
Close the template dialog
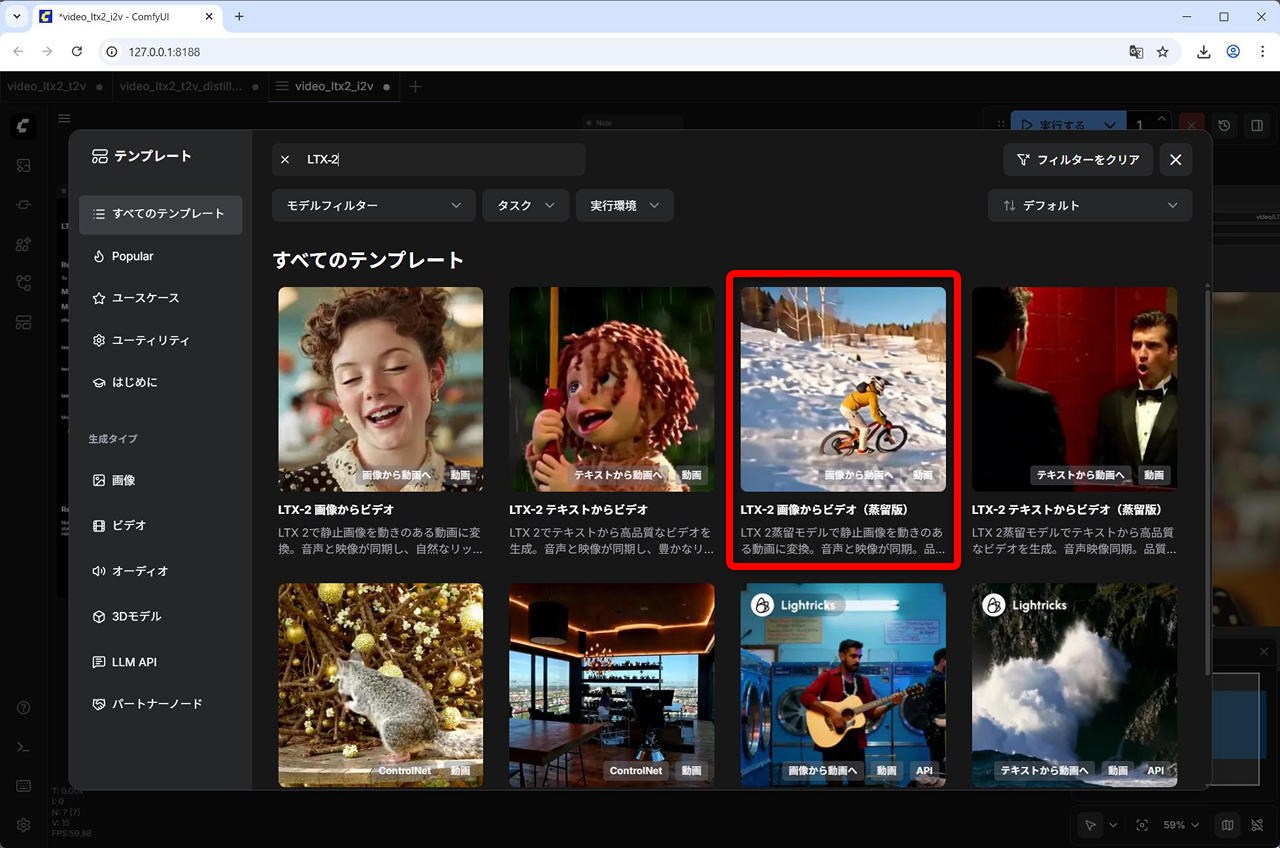click(1175, 160)
